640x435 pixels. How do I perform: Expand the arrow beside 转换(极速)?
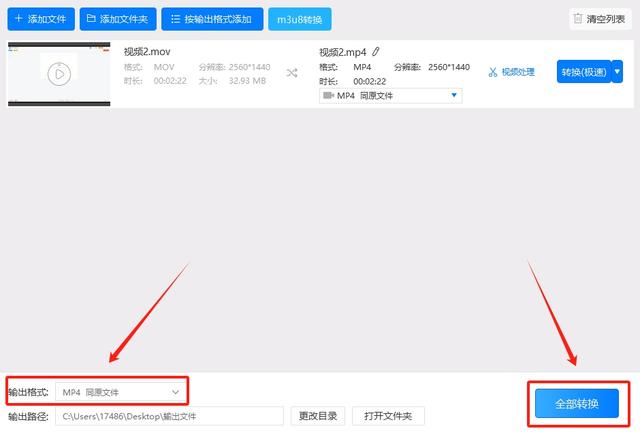pos(617,72)
